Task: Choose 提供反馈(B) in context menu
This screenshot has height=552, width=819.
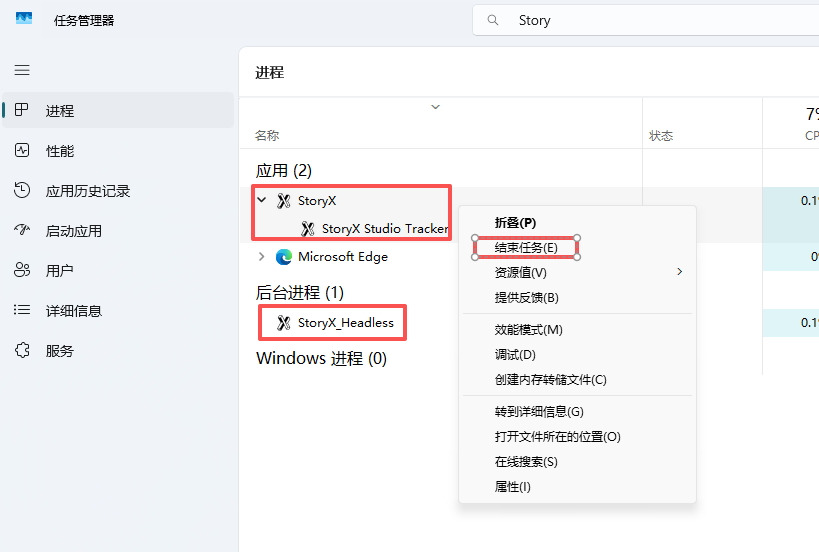Action: pyautogui.click(x=577, y=297)
